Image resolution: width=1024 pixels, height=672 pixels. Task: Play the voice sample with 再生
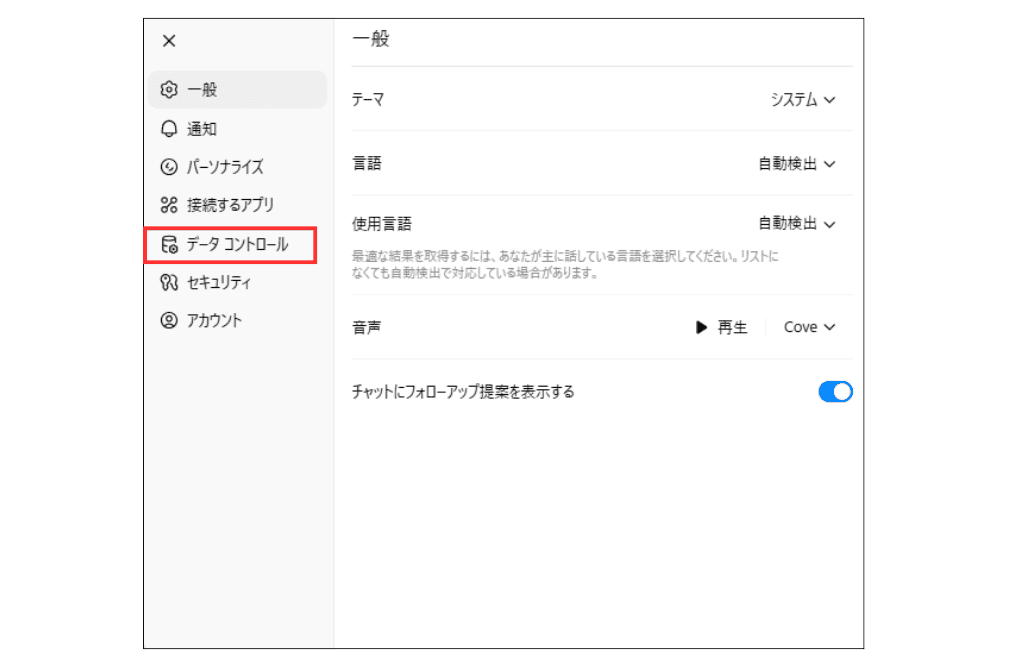tap(721, 327)
